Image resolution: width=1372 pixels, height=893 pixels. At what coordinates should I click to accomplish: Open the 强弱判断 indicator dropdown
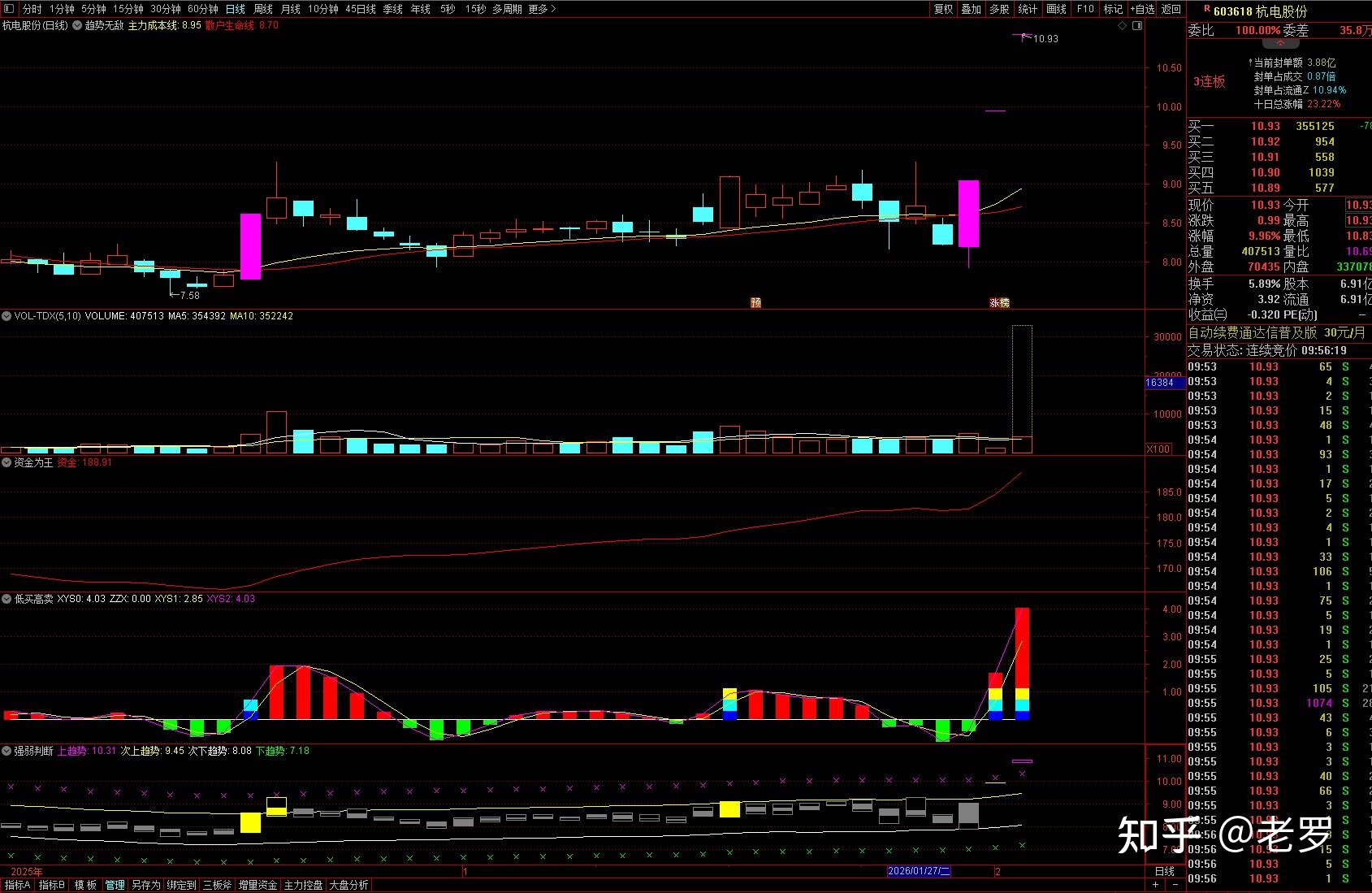[6, 751]
